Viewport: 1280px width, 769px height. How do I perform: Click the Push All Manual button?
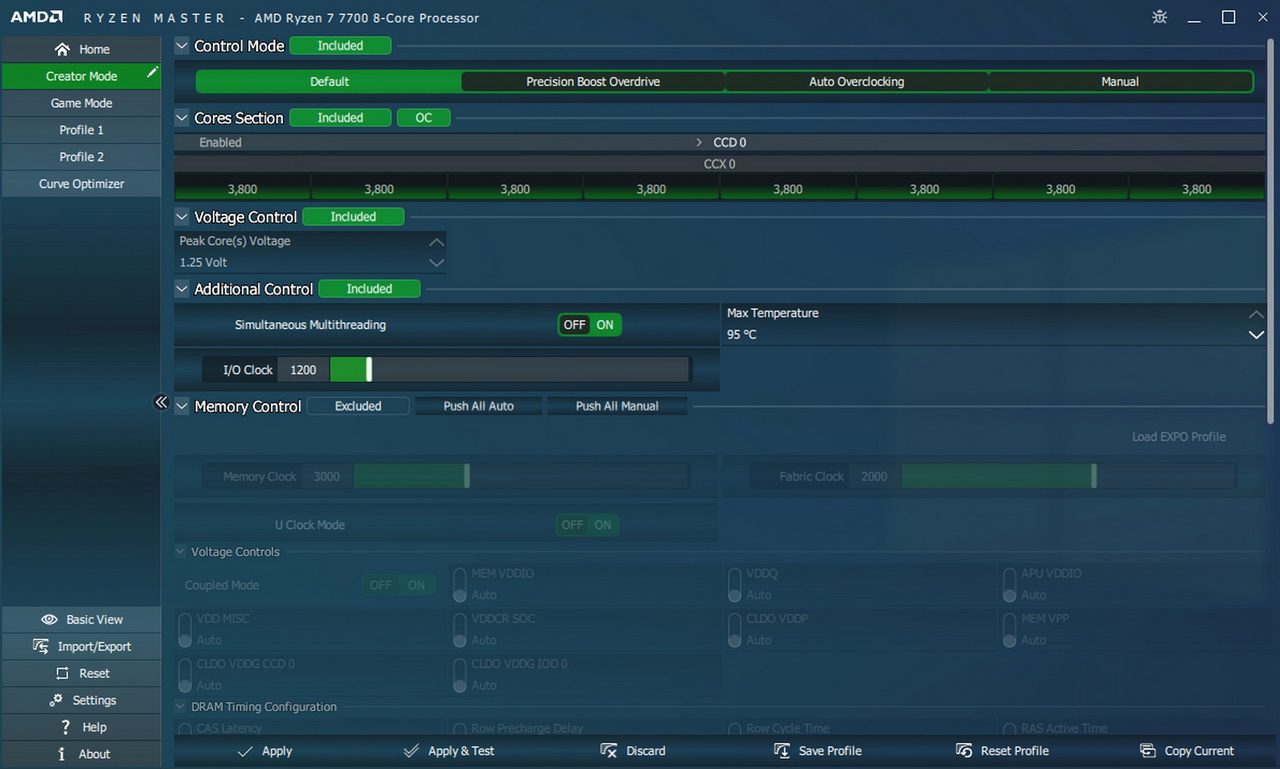click(617, 406)
